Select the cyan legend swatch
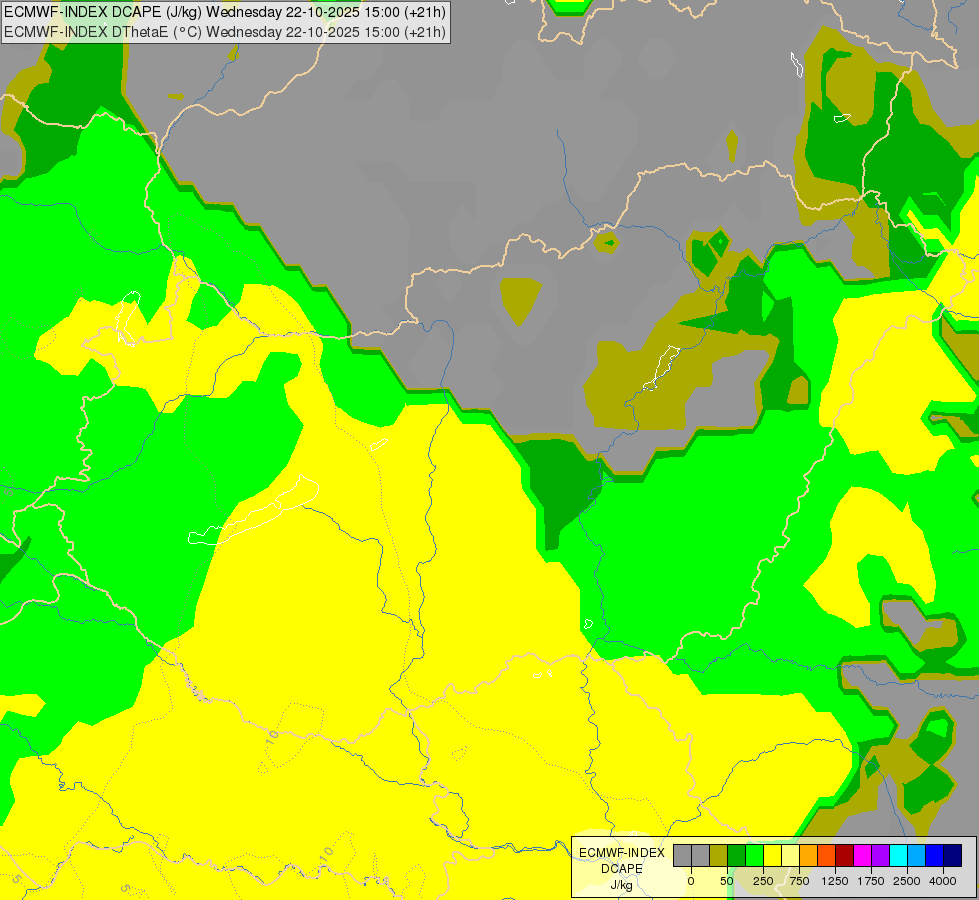Image resolution: width=979 pixels, height=900 pixels. click(x=898, y=855)
